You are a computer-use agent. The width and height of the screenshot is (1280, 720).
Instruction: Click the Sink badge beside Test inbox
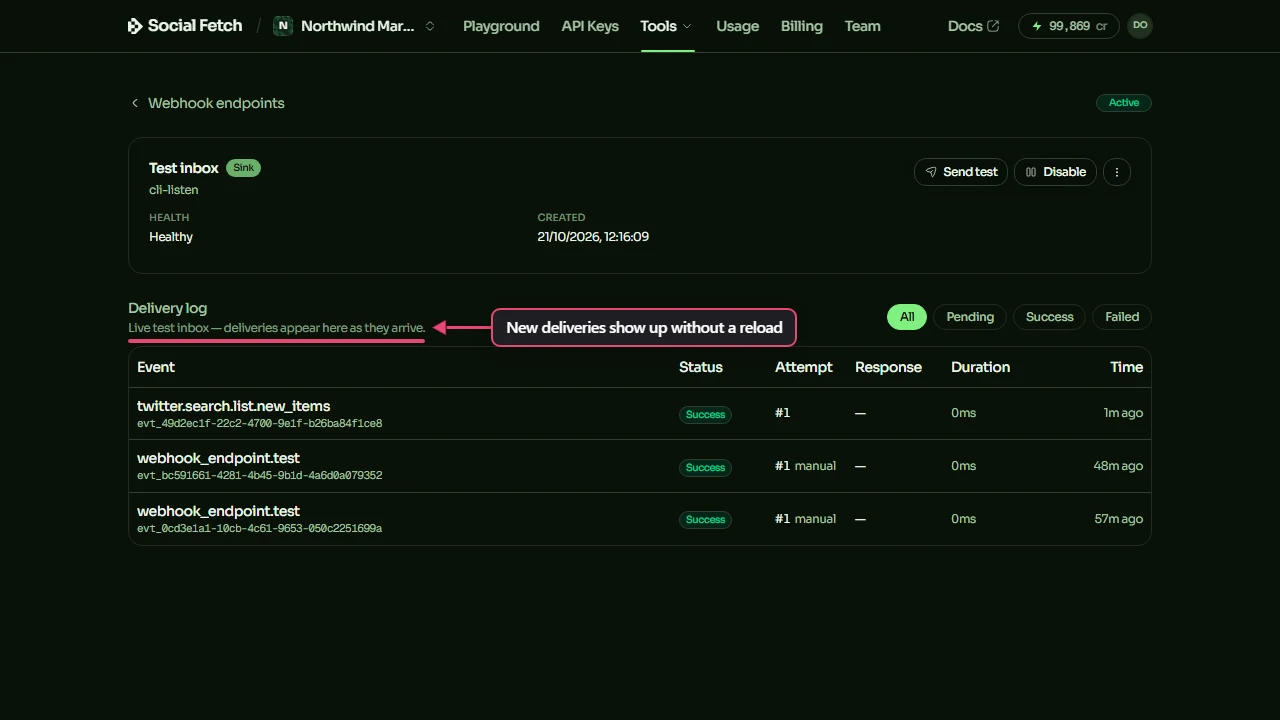(x=243, y=168)
